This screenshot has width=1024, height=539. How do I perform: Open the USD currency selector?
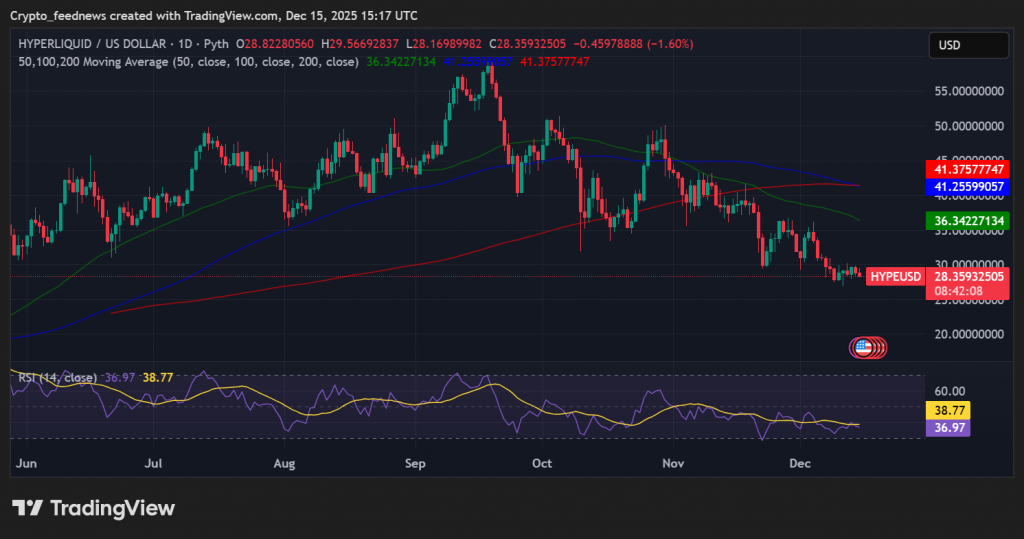(x=969, y=46)
